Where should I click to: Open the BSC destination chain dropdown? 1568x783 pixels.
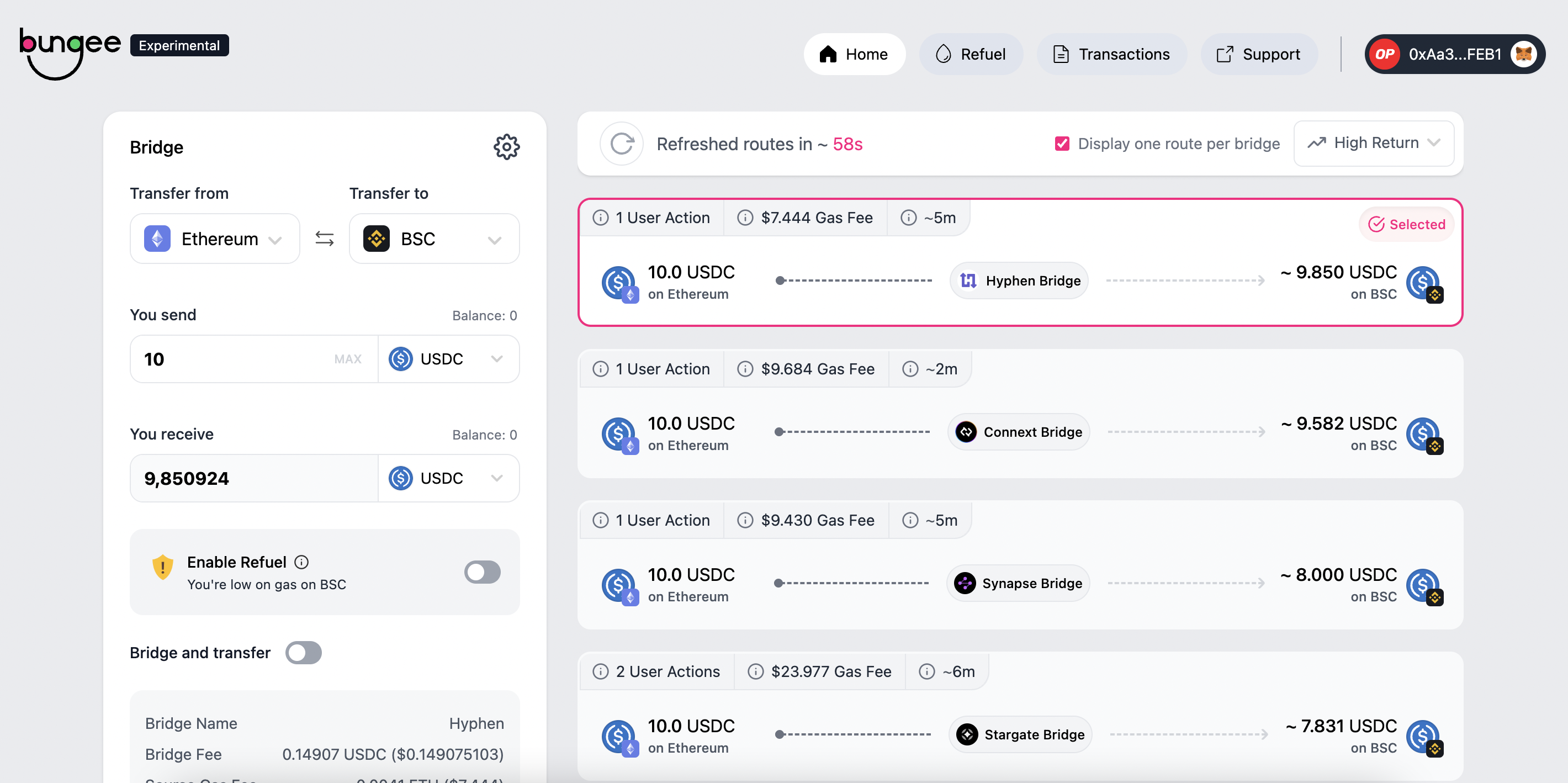434,239
